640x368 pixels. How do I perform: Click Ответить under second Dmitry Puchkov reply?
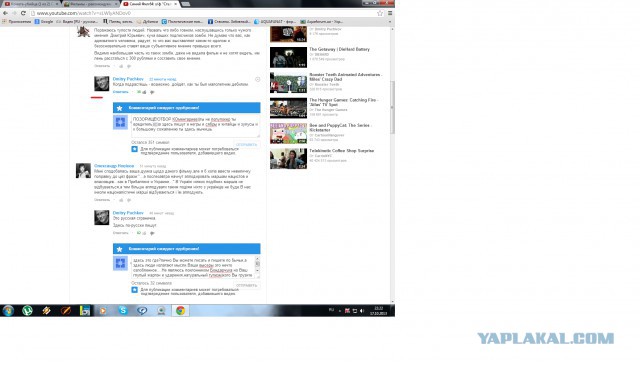(120, 233)
